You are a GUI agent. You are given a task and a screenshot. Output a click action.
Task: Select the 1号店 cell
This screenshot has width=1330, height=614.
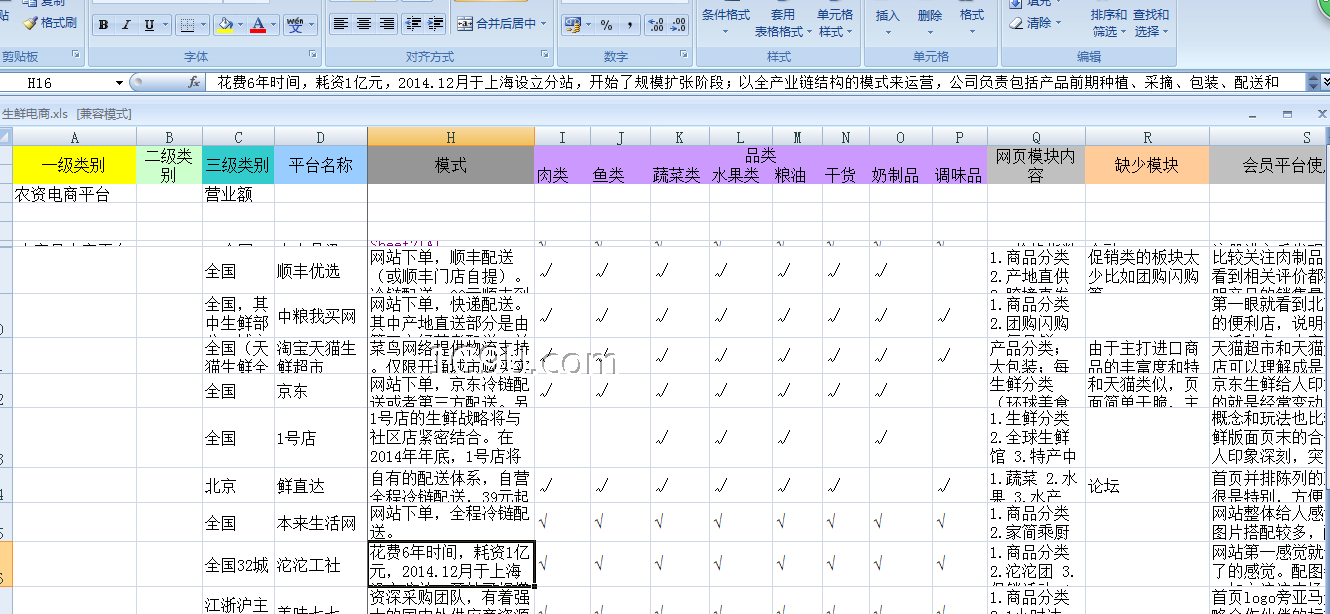coord(320,438)
